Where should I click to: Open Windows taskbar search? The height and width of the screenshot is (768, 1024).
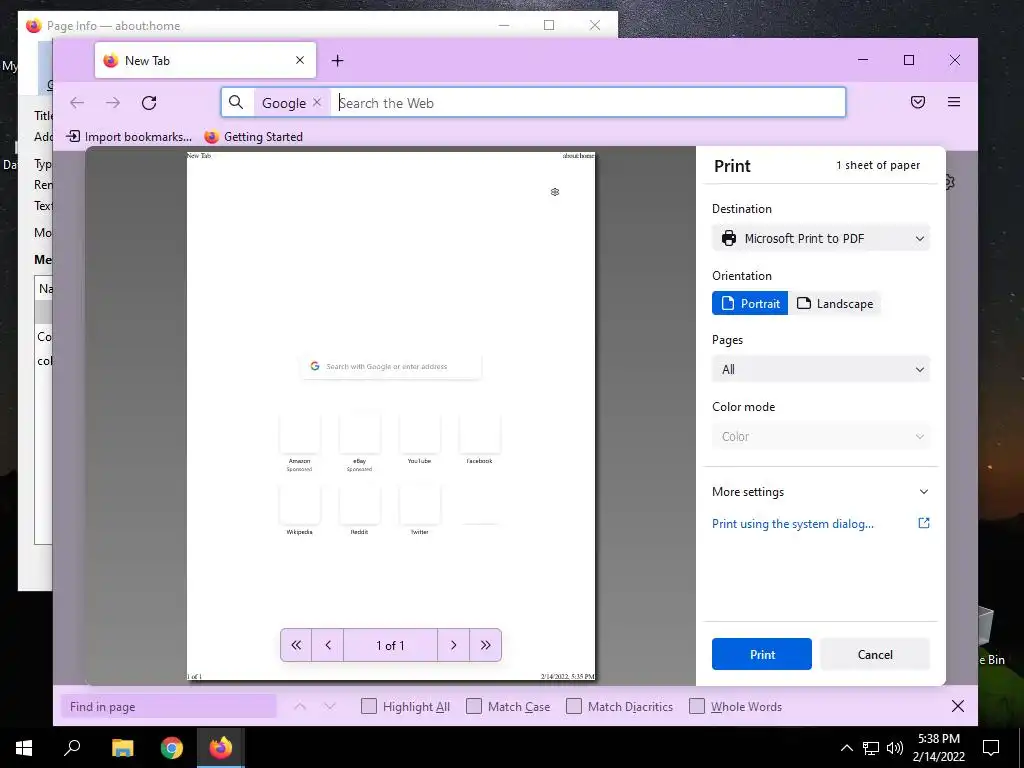(x=72, y=748)
